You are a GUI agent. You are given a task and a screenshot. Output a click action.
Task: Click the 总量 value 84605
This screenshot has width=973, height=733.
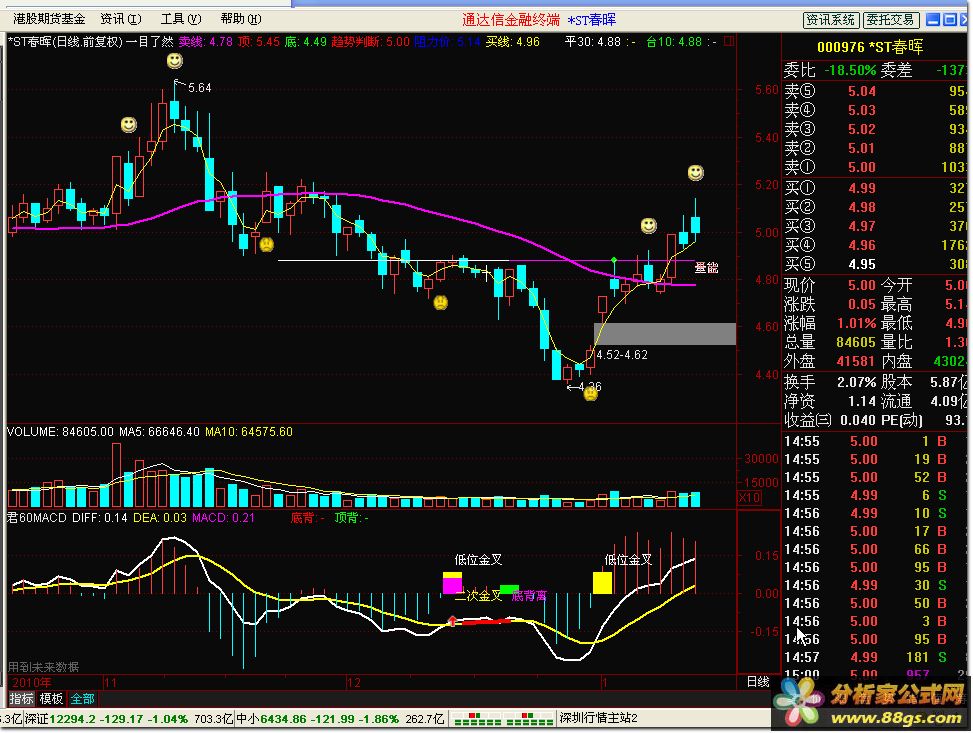856,342
